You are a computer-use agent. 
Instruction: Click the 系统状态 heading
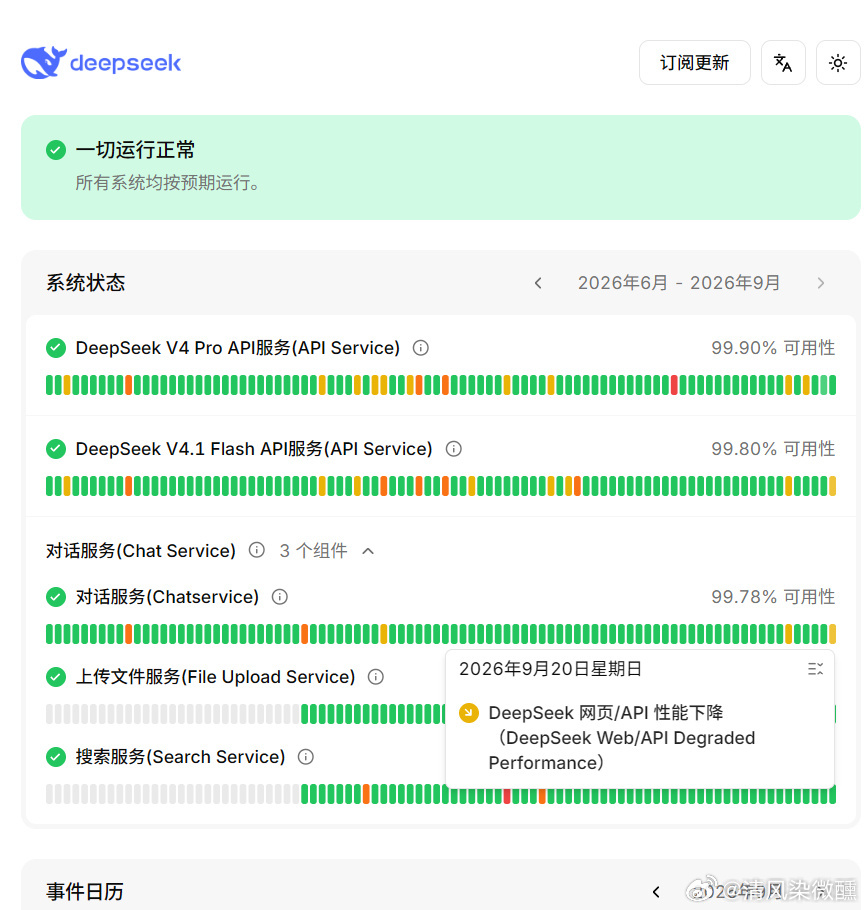click(x=85, y=283)
